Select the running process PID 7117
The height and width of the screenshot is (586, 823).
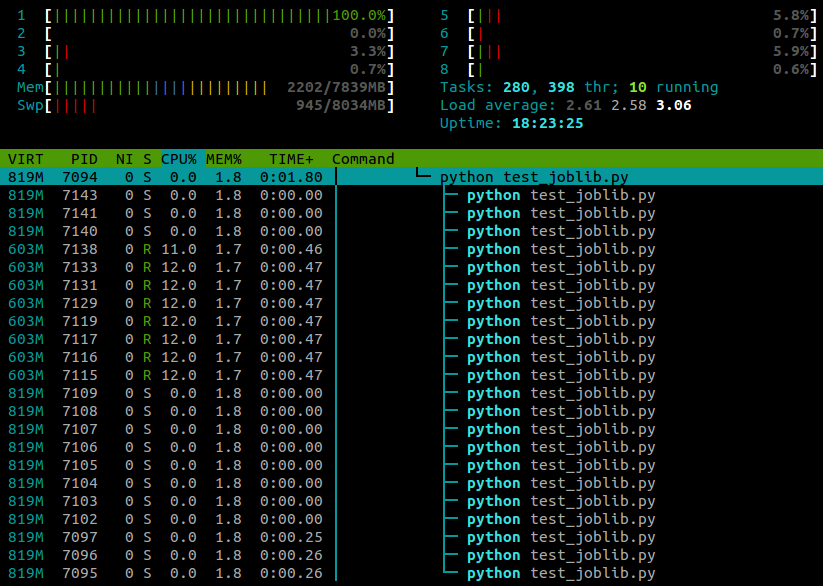412,339
